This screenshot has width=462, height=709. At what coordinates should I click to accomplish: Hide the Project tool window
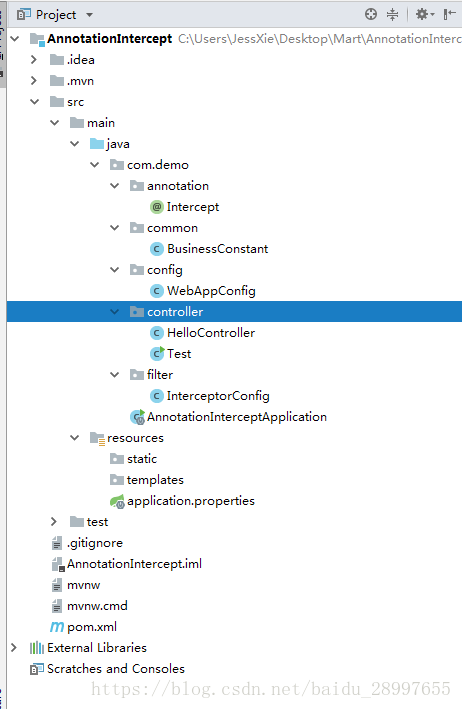449,14
